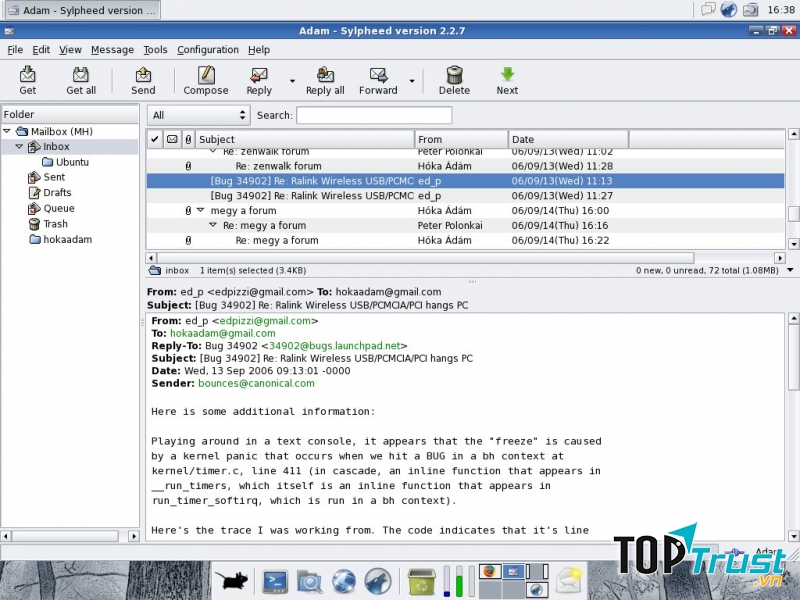
Task: Sort messages by the mark checkmark column
Action: tap(155, 139)
